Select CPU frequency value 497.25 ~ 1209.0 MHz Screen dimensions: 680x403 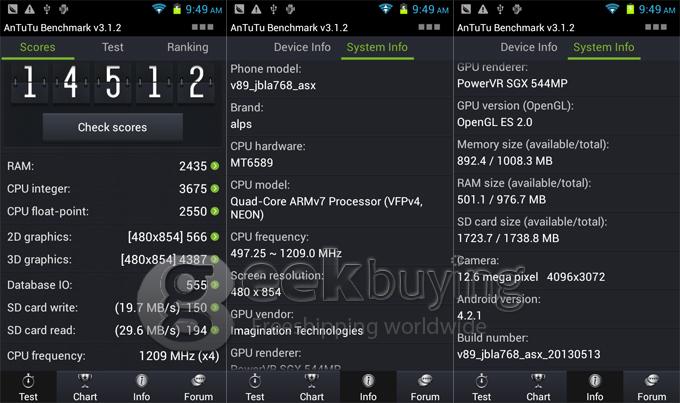click(286, 253)
